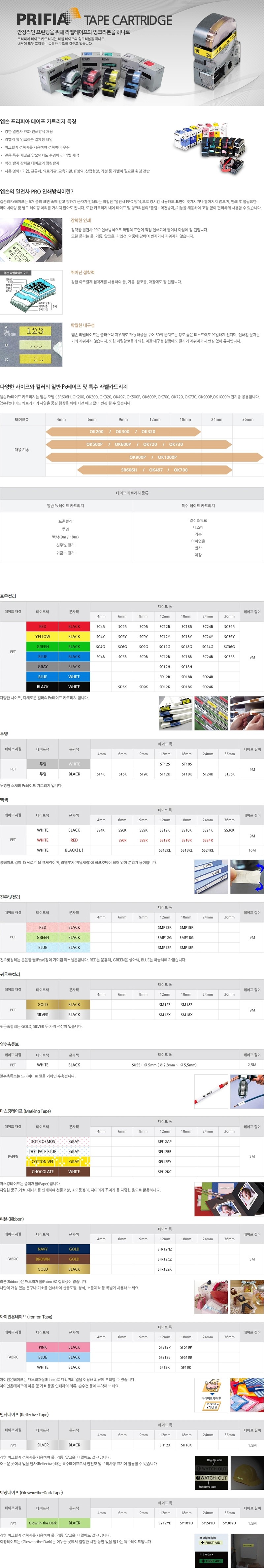Click the Glow-in-the-Dark green tape swatch
Image resolution: width=264 pixels, height=1568 pixels.
43,1522
